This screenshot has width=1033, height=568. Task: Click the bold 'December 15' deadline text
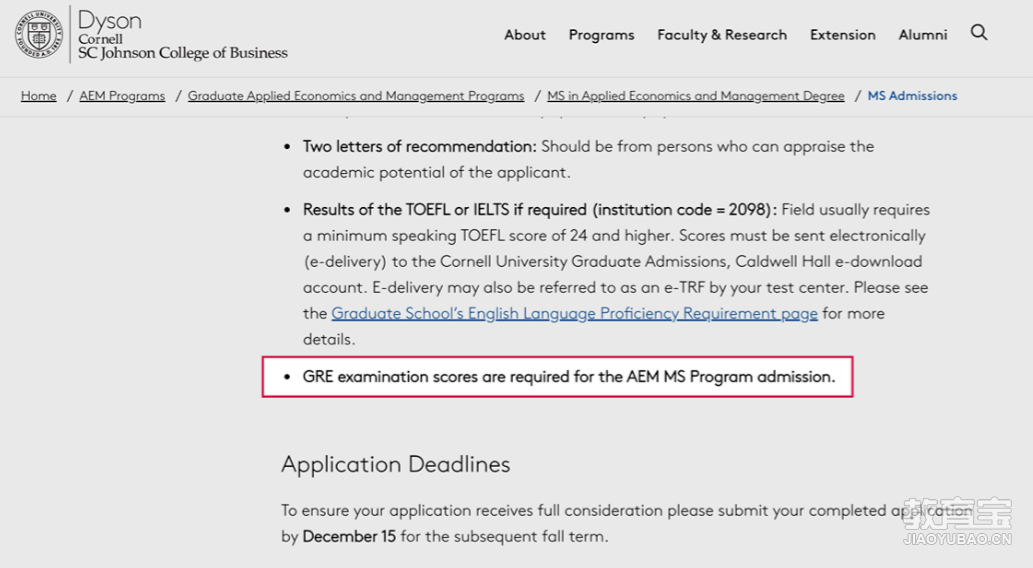tap(349, 536)
